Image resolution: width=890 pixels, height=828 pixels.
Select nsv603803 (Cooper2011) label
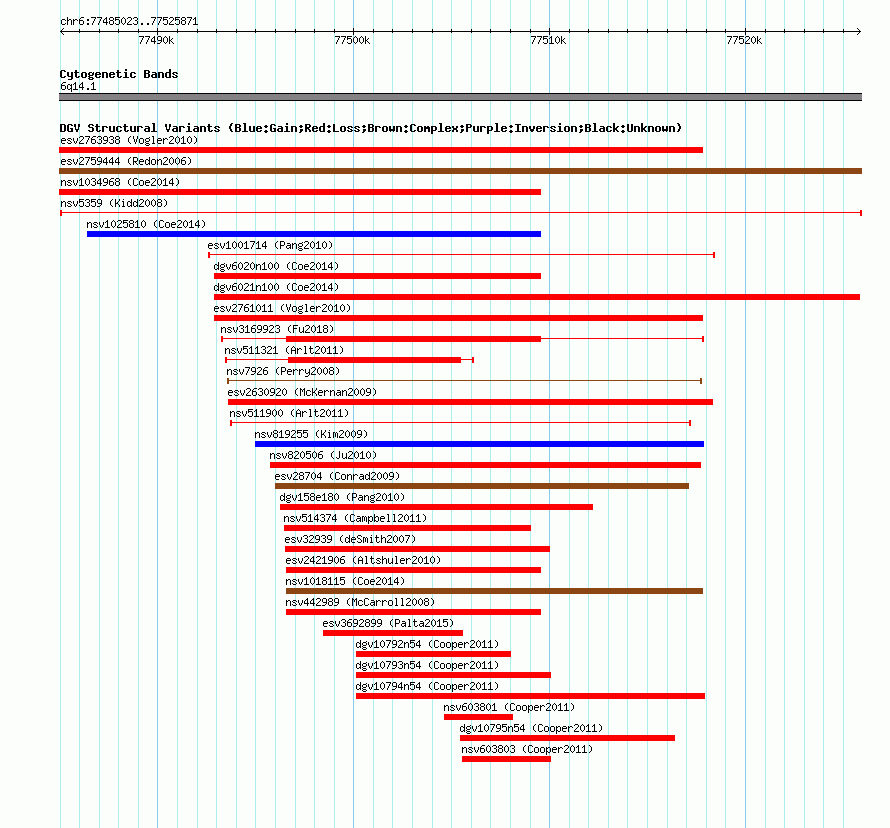click(x=527, y=749)
